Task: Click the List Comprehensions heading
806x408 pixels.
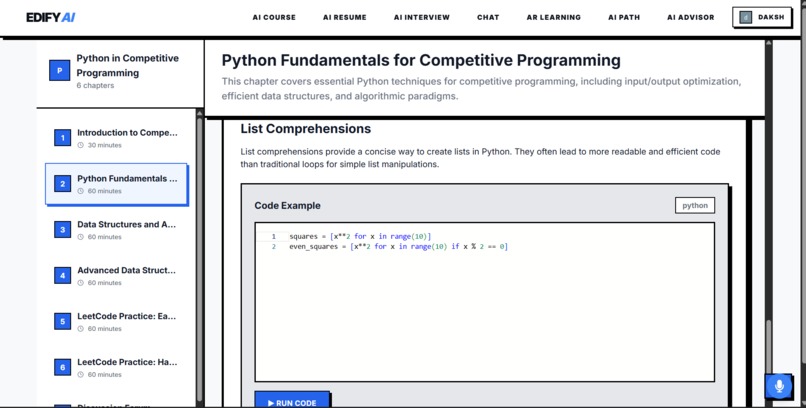Action: [305, 128]
